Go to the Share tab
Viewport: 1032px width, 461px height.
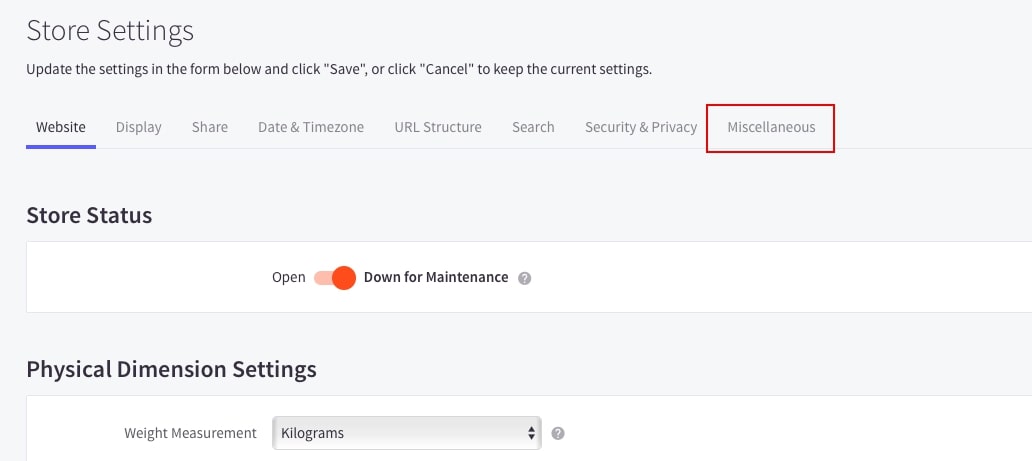tap(210, 127)
